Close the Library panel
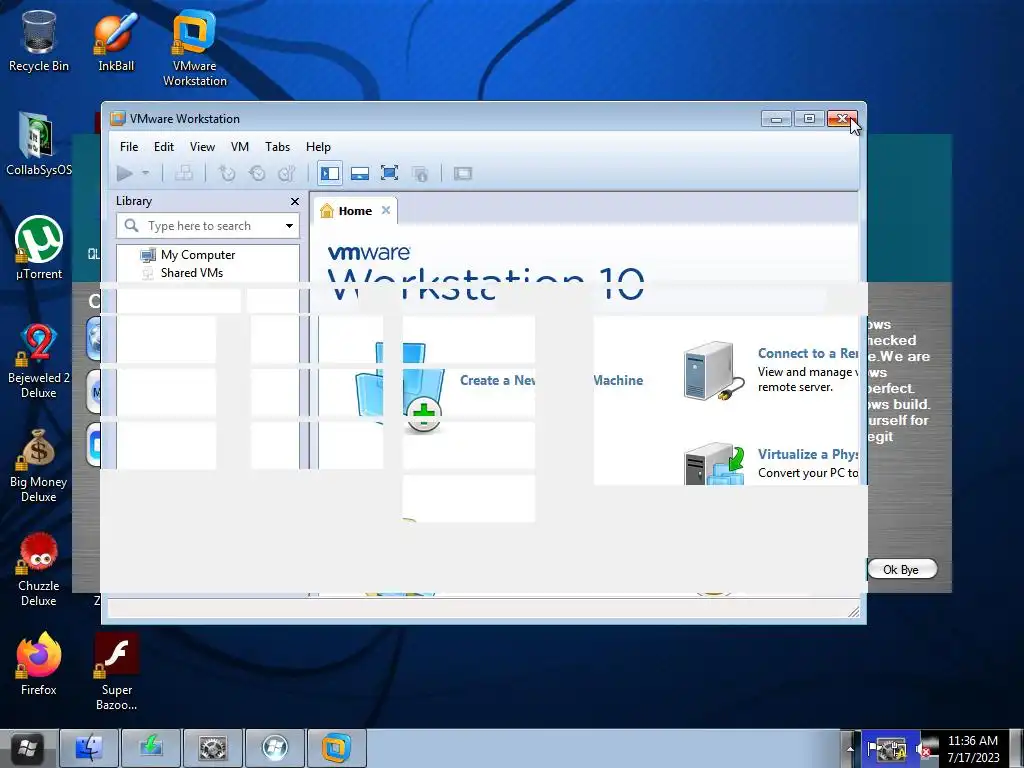The height and width of the screenshot is (768, 1024). (295, 202)
